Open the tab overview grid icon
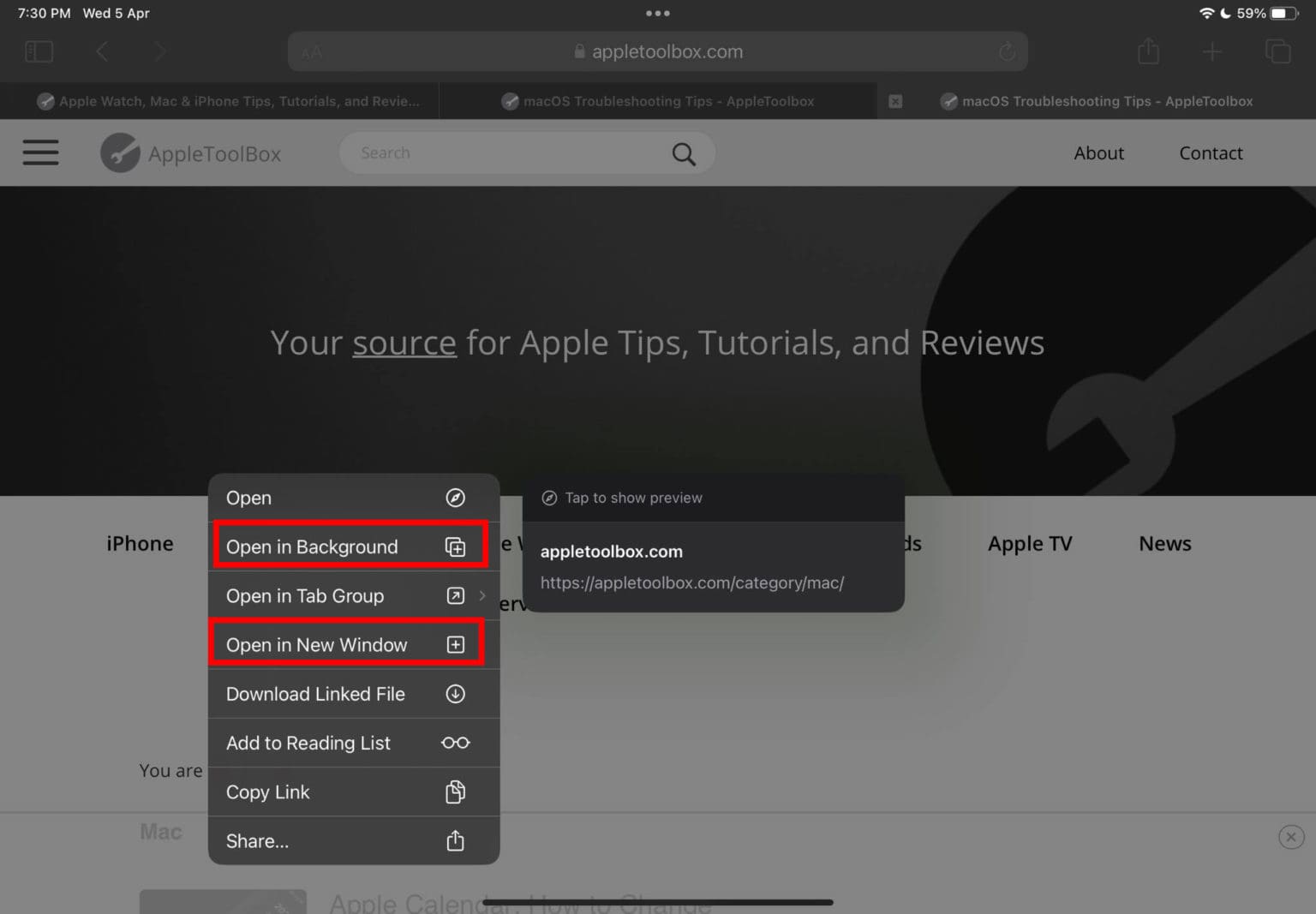Viewport: 1316px width, 914px height. 1278,51
